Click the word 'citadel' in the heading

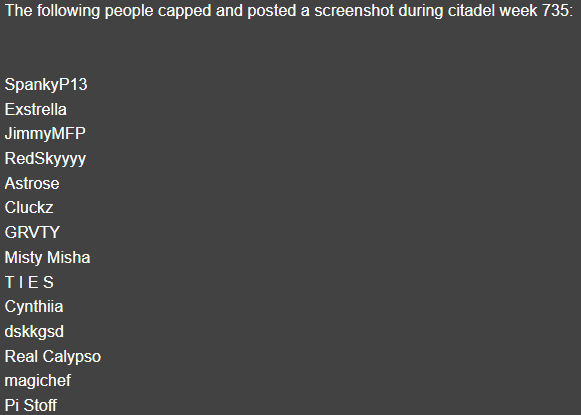coord(471,11)
